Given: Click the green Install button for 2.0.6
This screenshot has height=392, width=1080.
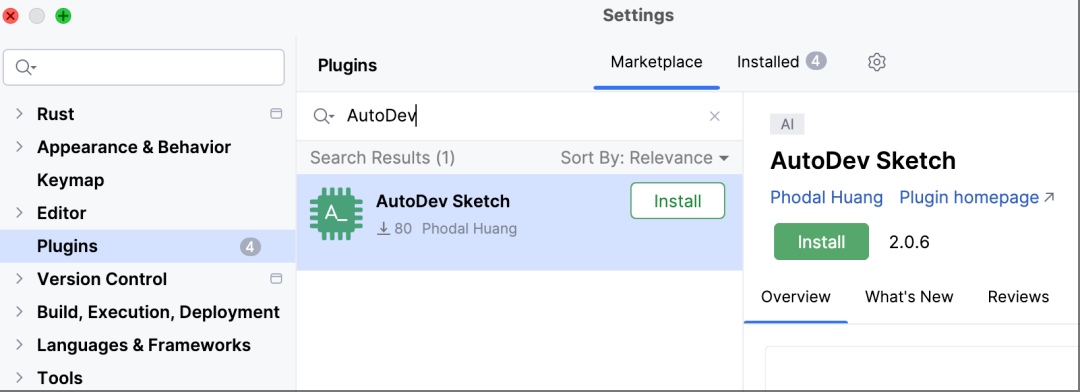Looking at the screenshot, I should [x=821, y=242].
